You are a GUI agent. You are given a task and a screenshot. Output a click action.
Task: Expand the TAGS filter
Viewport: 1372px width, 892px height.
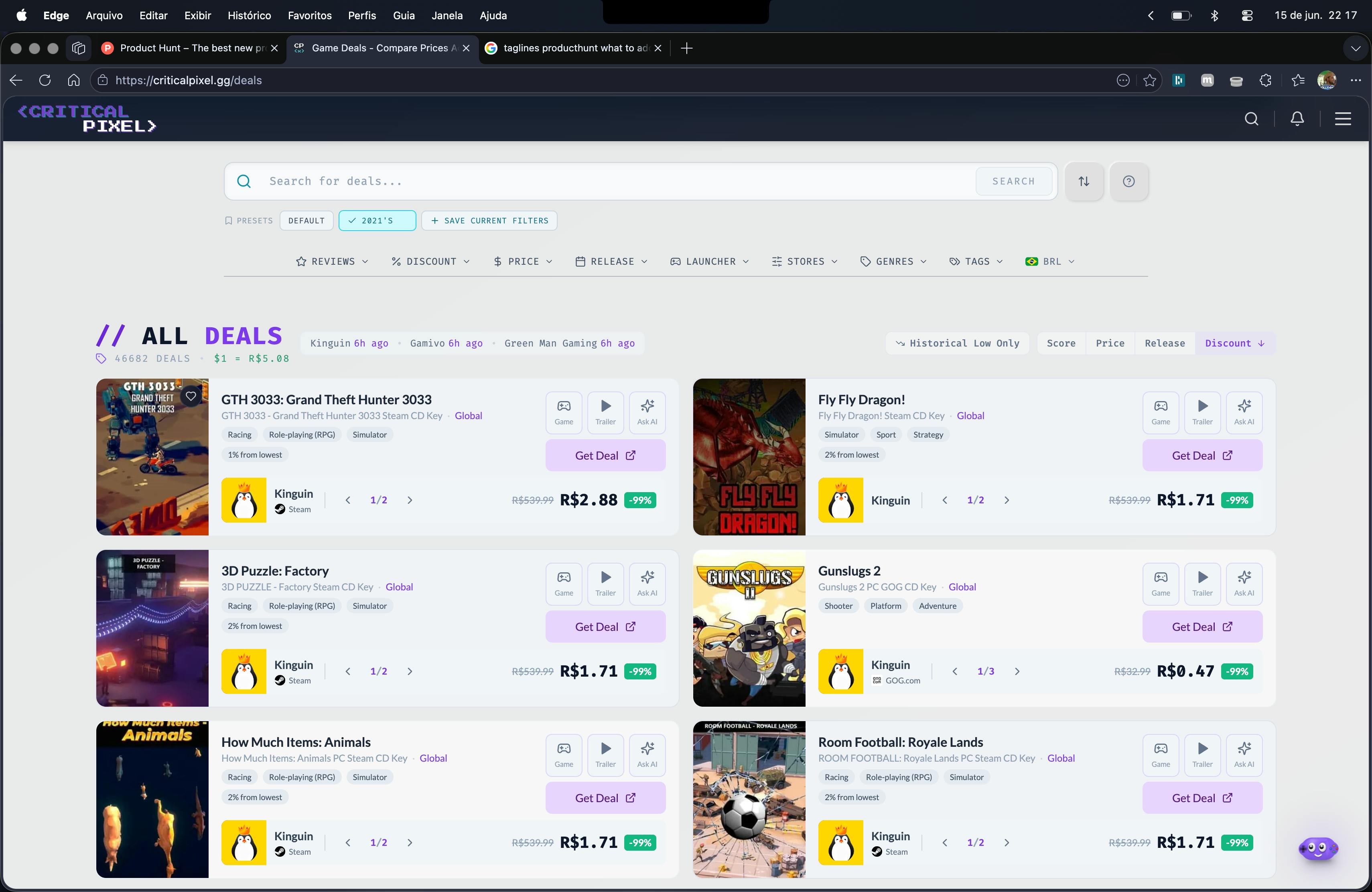click(976, 261)
